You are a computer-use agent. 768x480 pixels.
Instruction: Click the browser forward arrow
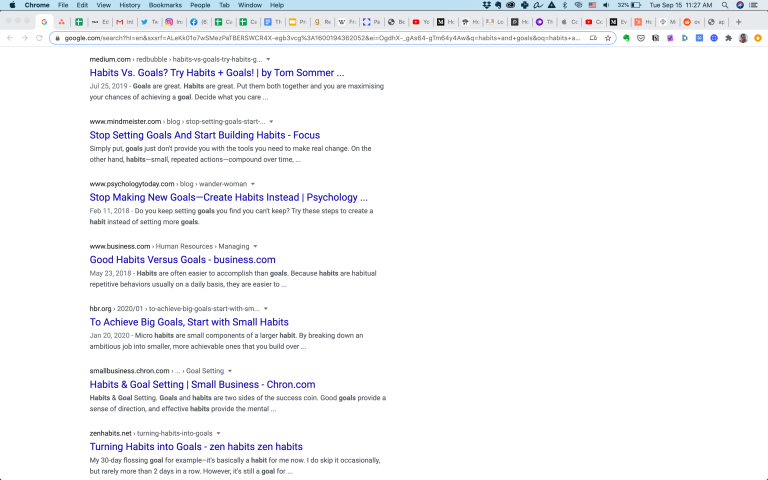tap(24, 38)
